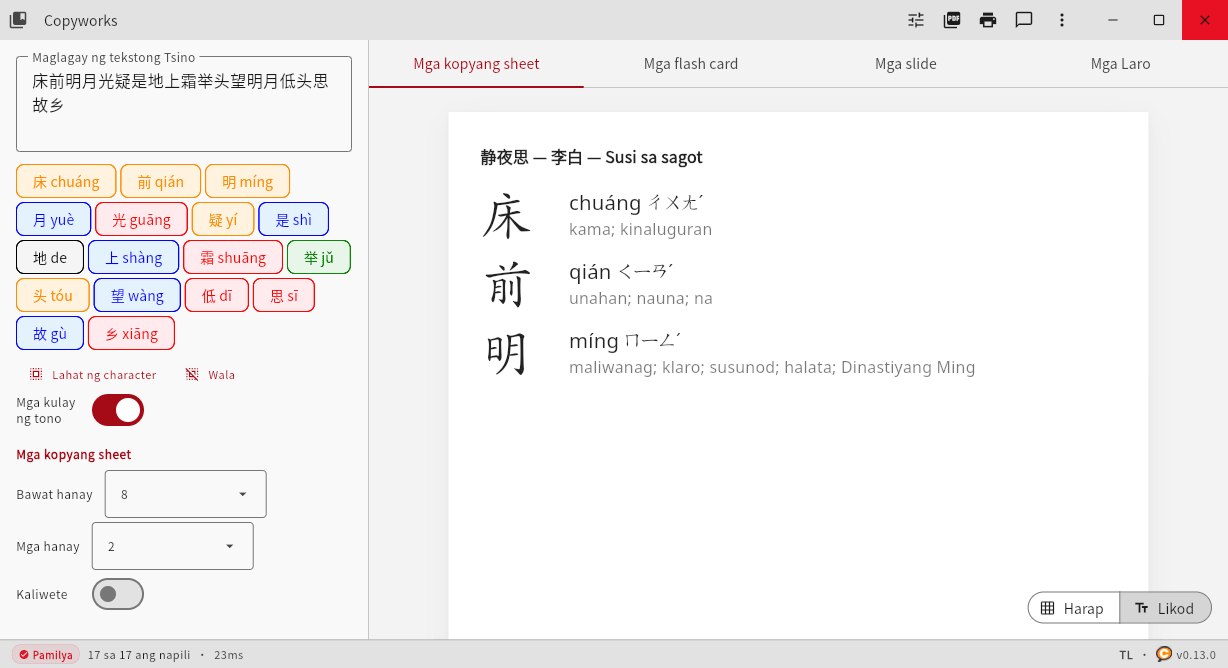Click the large 床 character on sheet
This screenshot has width=1228, height=668.
[506, 216]
